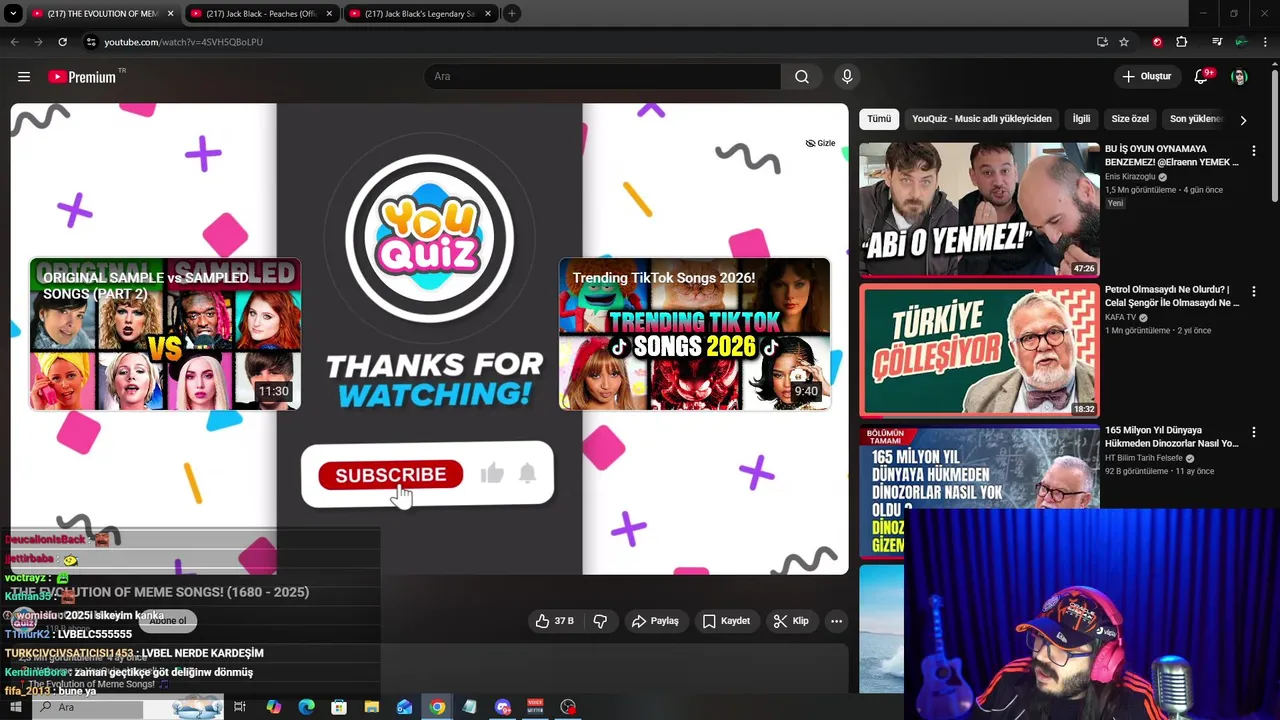Open Original Sample vs Sampled Songs end card
1280x720 pixels.
pos(165,334)
